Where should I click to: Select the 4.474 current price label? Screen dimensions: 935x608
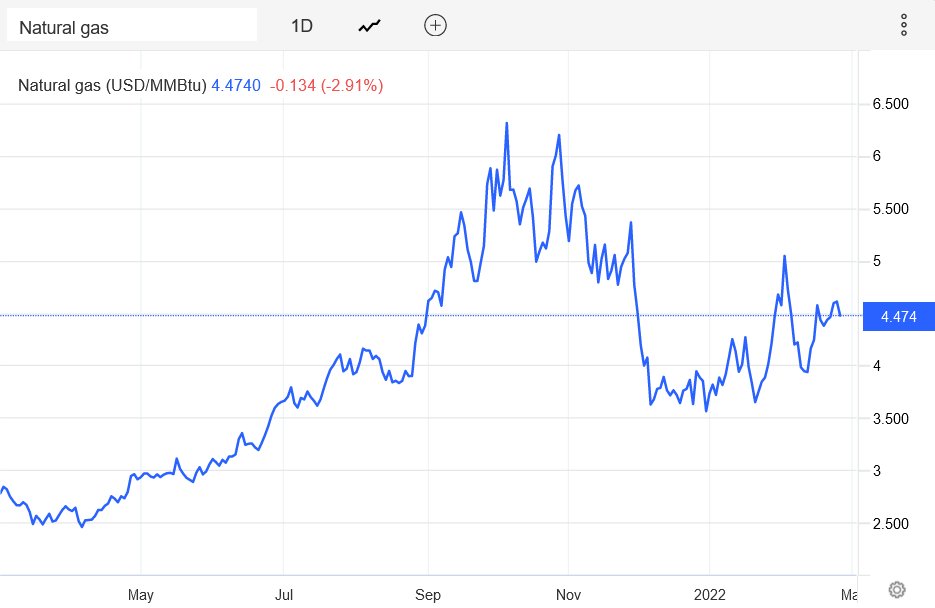(x=899, y=317)
